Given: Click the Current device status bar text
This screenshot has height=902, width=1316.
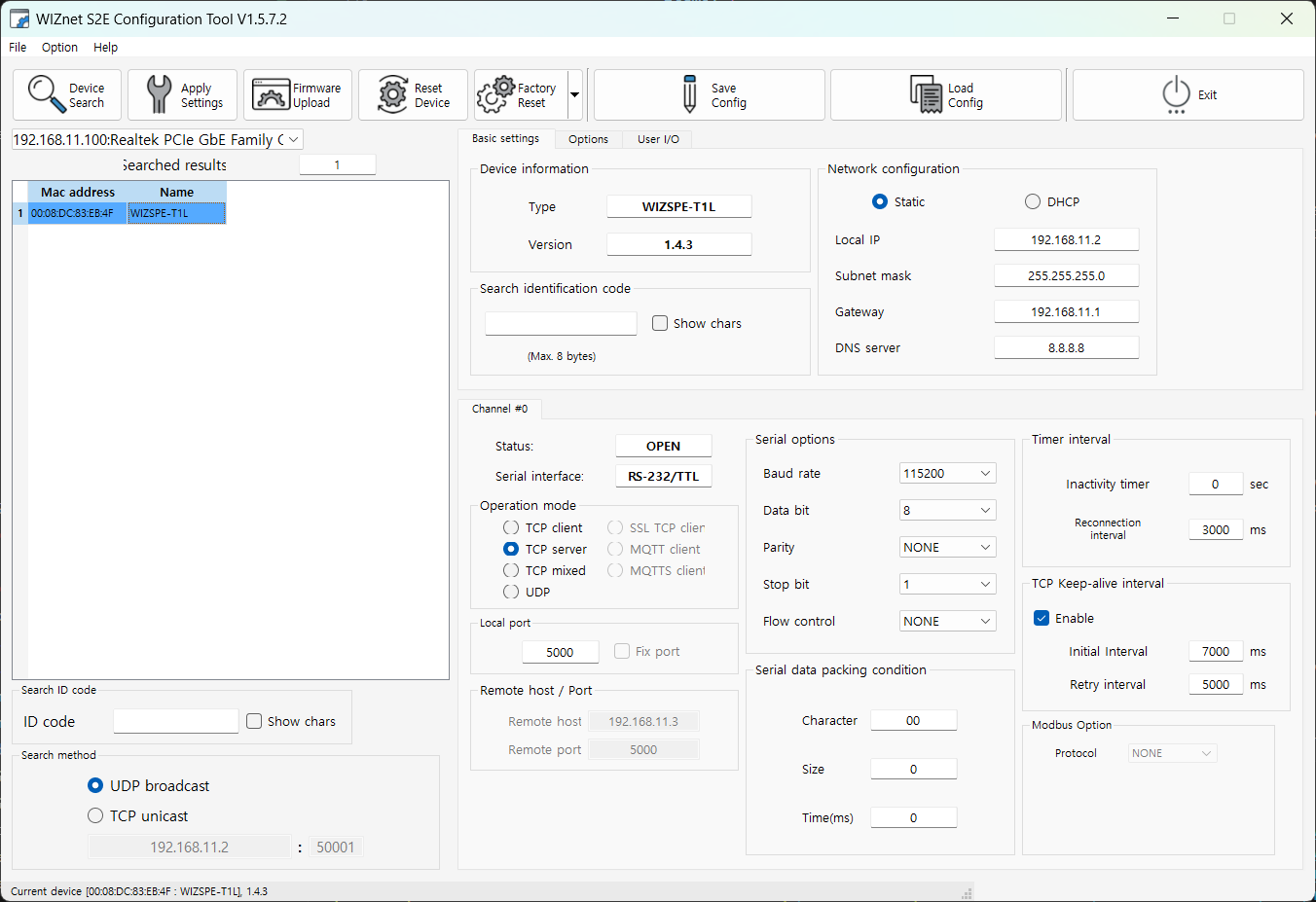Looking at the screenshot, I should point(139,891).
